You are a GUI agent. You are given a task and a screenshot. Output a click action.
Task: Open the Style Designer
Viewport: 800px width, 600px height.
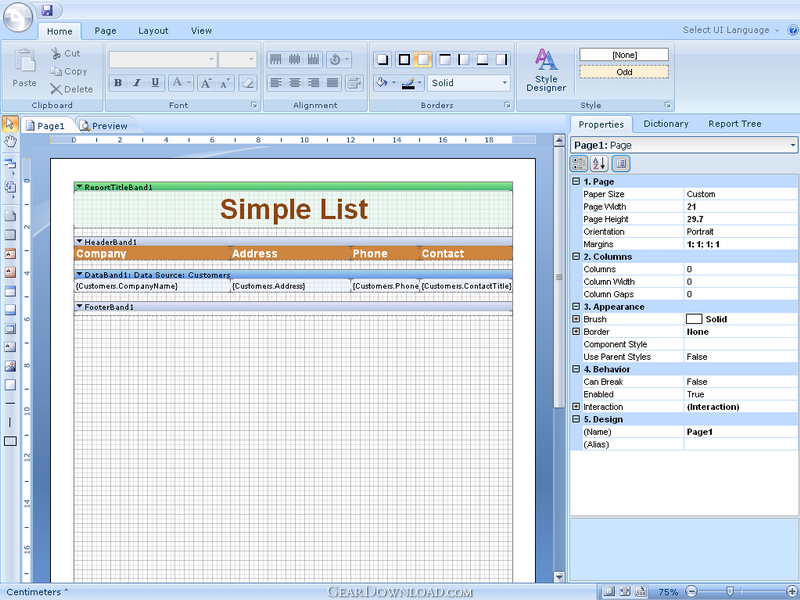546,68
